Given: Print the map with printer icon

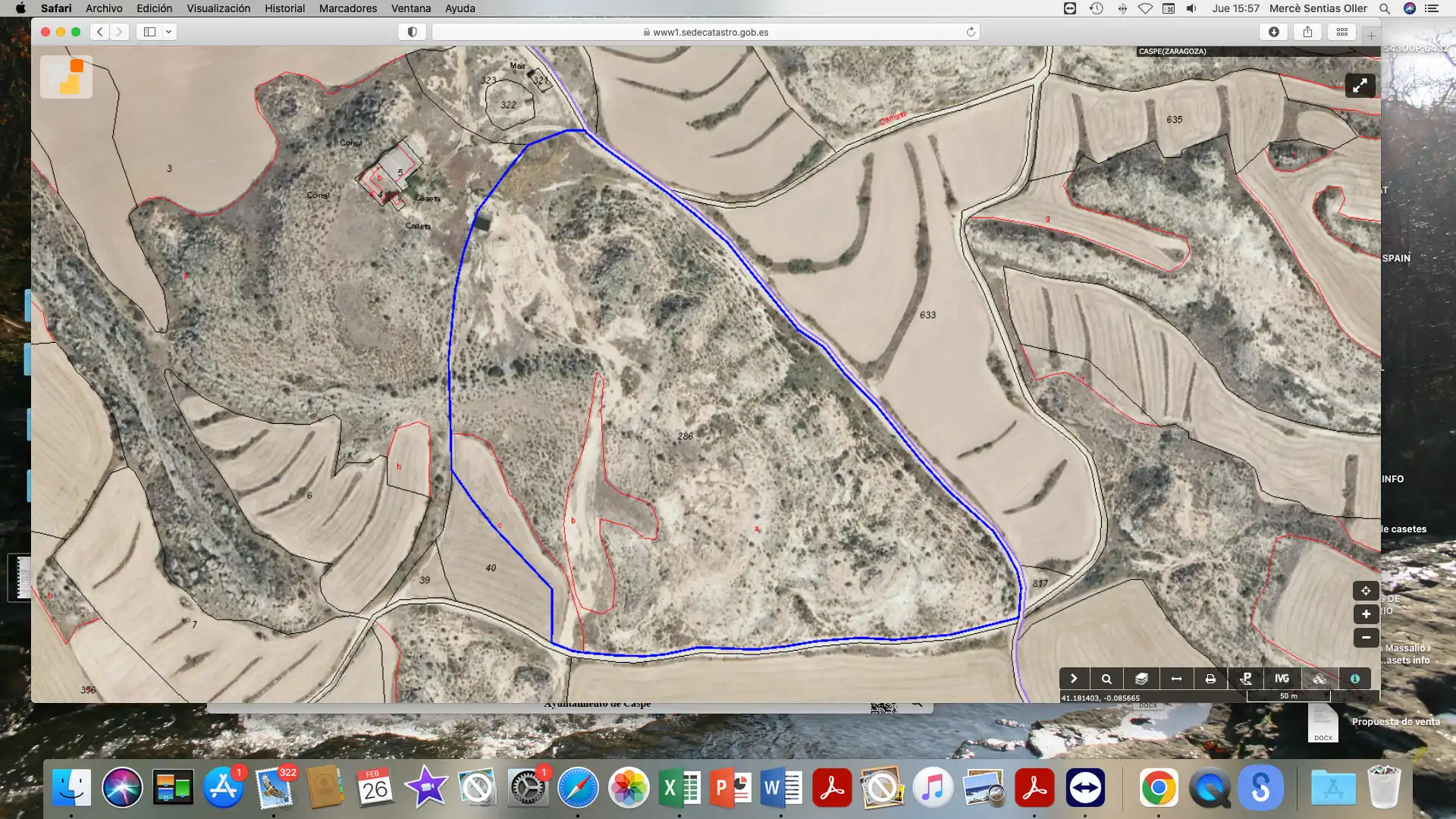Looking at the screenshot, I should [x=1210, y=679].
